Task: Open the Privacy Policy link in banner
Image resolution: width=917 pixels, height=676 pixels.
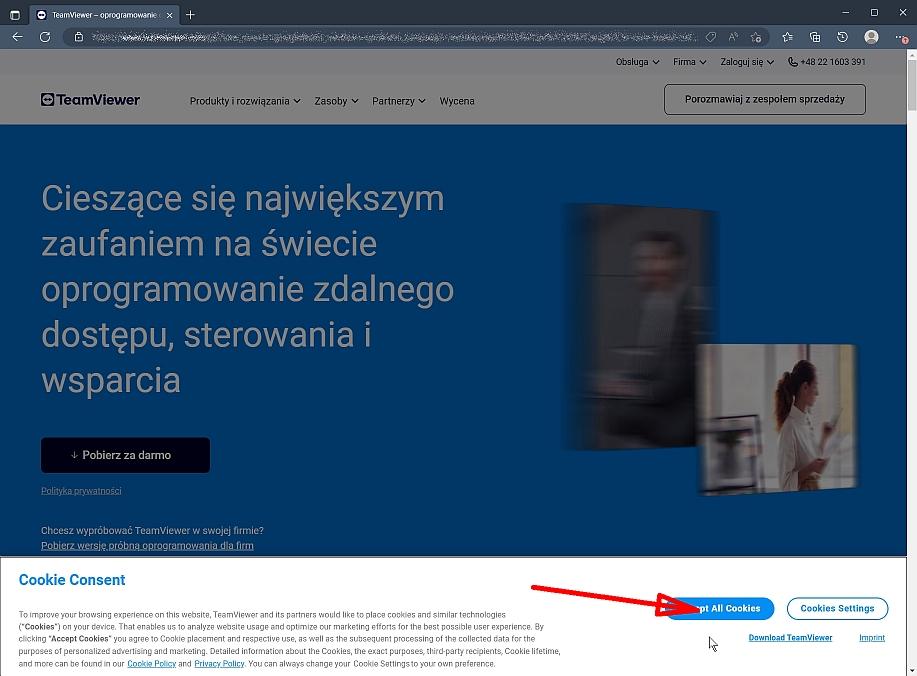Action: [x=219, y=664]
